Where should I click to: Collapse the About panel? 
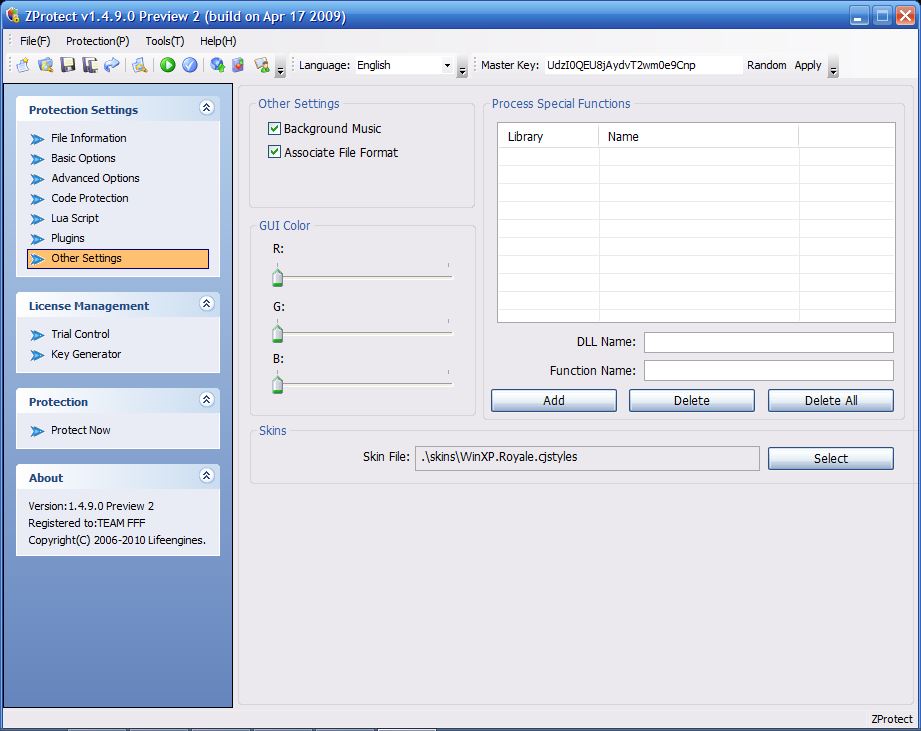click(206, 476)
